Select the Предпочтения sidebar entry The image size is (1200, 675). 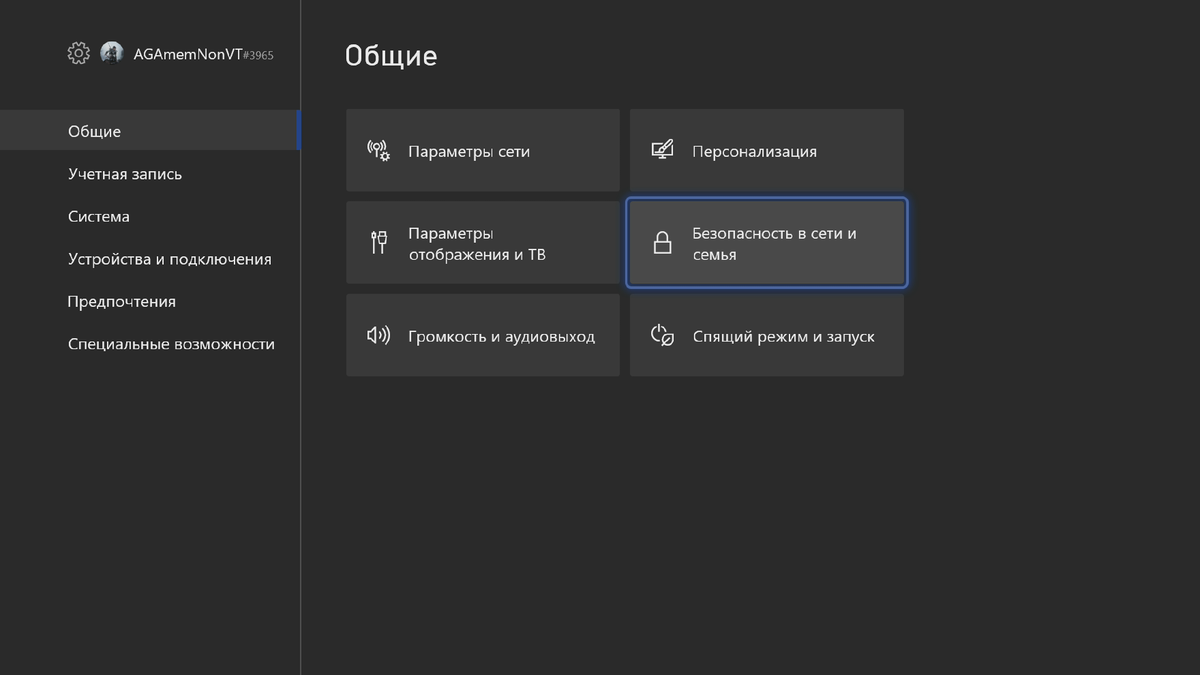pyautogui.click(x=121, y=301)
